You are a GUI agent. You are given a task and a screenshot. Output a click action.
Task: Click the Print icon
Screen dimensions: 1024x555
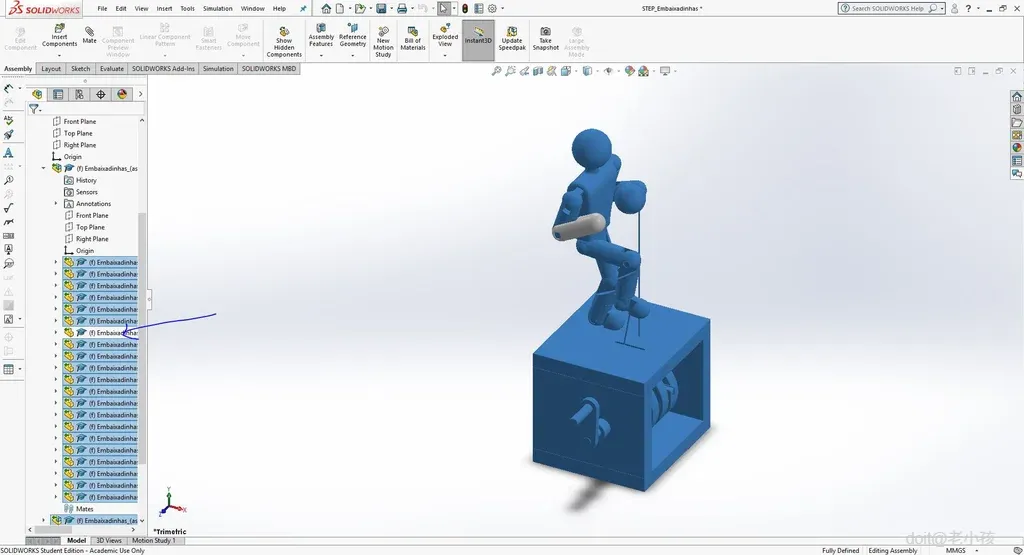(402, 8)
